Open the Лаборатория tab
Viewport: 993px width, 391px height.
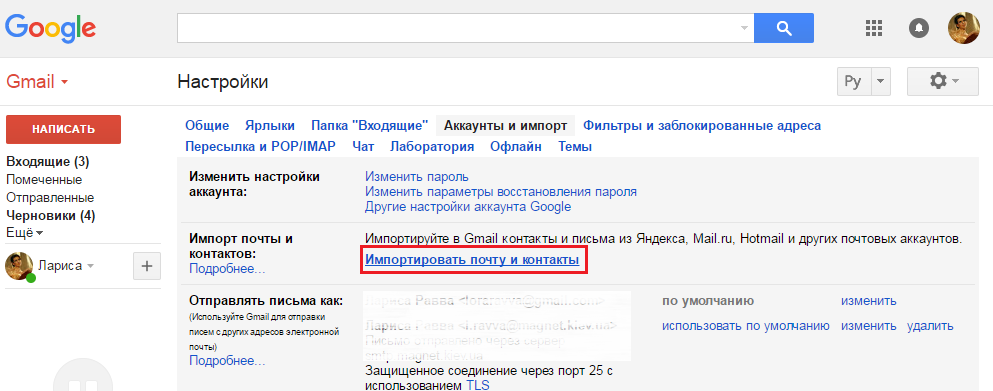click(x=432, y=147)
